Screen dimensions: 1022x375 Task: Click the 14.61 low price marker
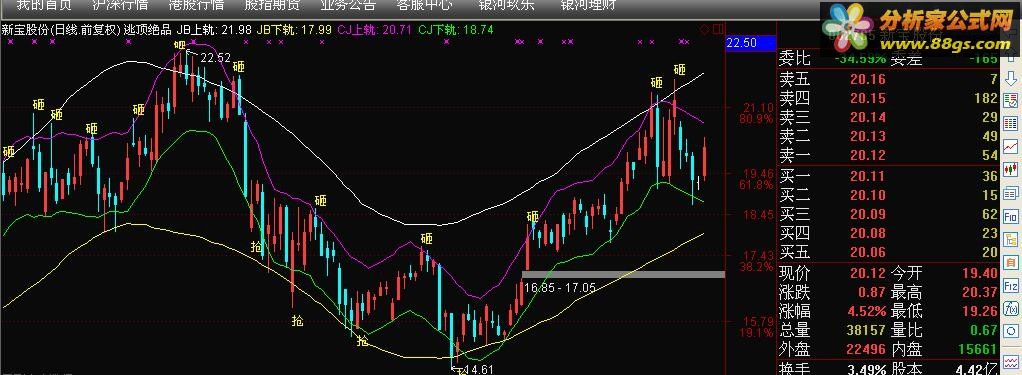click(x=478, y=370)
